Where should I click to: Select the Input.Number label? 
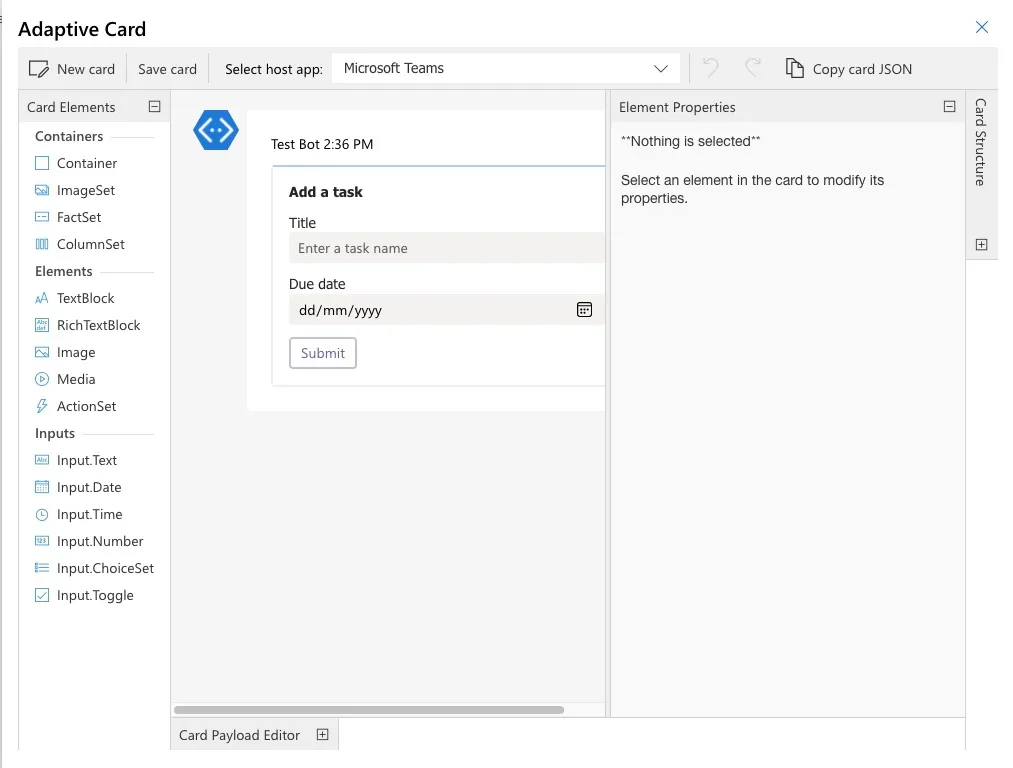click(x=100, y=541)
